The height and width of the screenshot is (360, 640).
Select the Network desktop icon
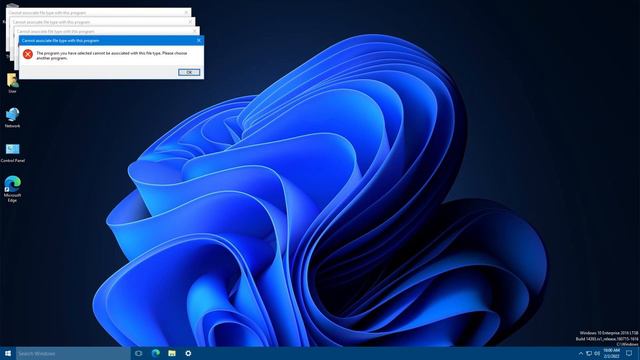click(12, 118)
